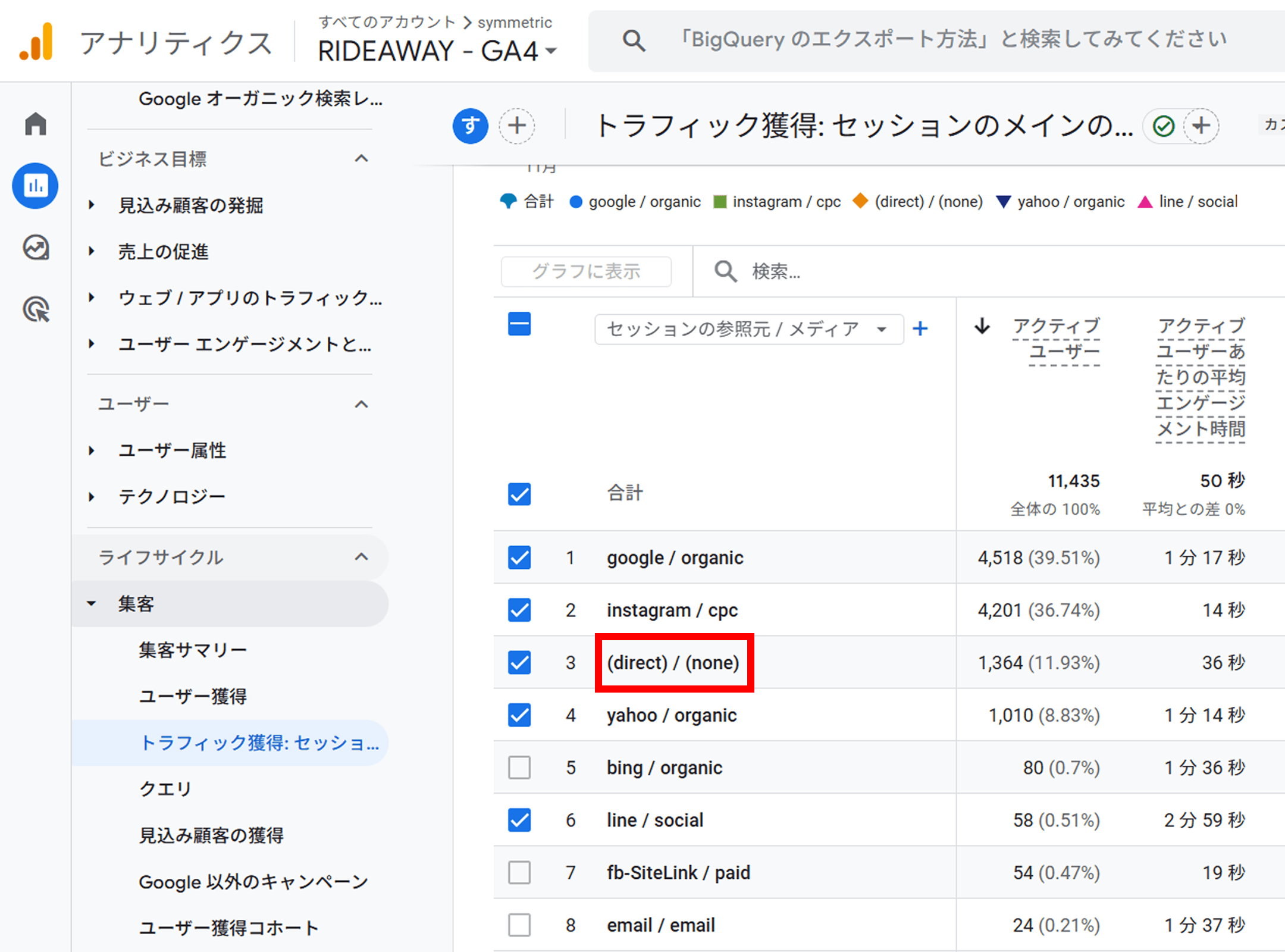Toggle the select-all checkbox in table header
The height and width of the screenshot is (952, 1285).
[519, 324]
